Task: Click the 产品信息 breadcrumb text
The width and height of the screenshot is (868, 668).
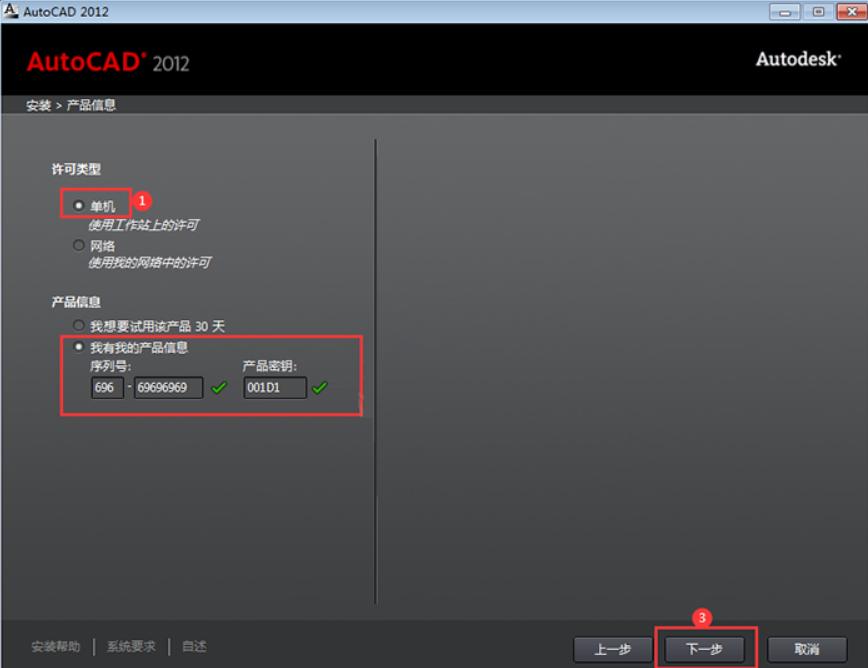Action: [x=91, y=105]
